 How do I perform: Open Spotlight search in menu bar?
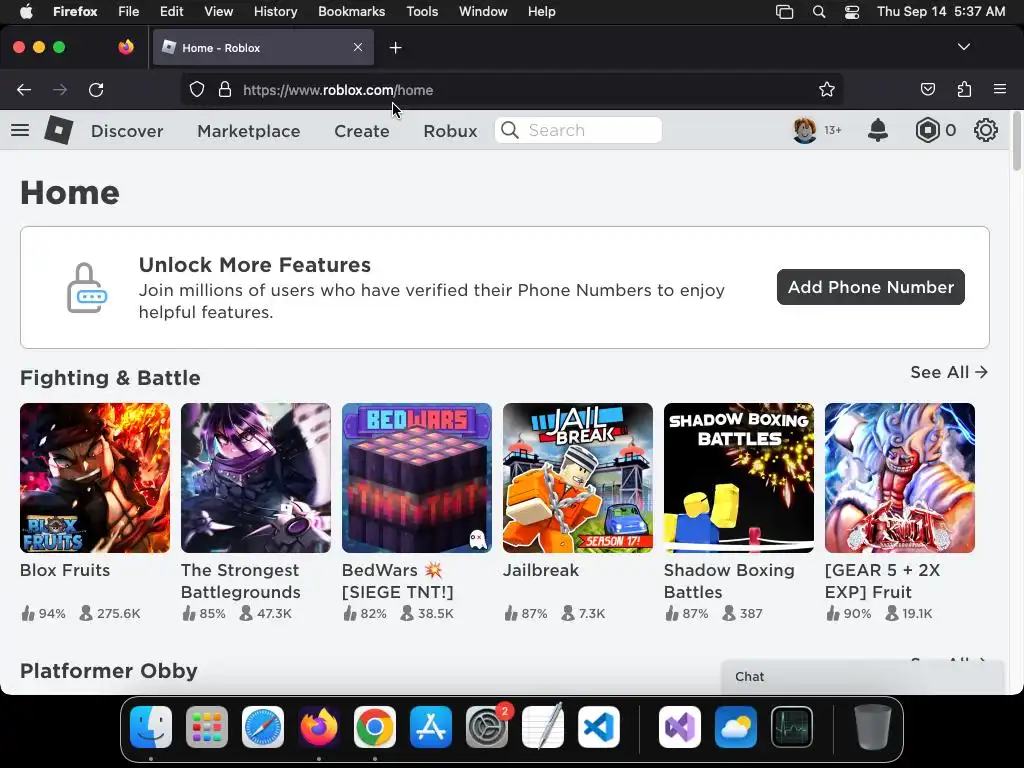(x=819, y=12)
